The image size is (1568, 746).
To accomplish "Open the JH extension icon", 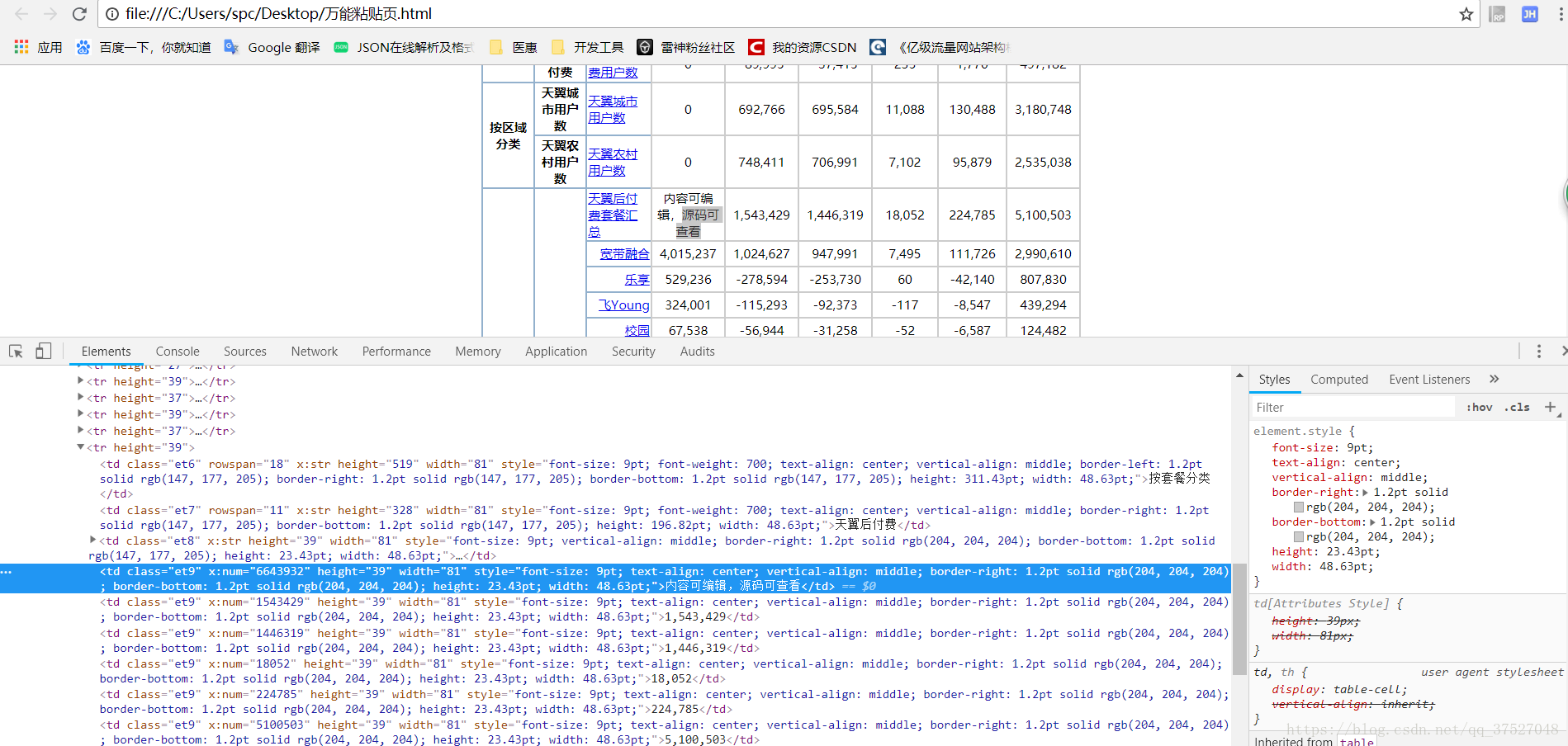I will click(1530, 14).
